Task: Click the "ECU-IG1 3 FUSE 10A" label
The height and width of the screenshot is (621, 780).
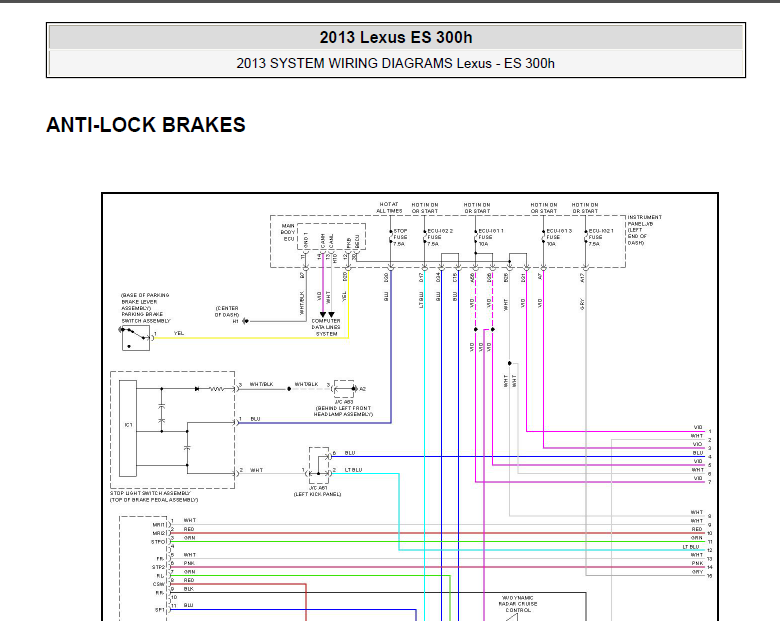Action: [x=559, y=238]
